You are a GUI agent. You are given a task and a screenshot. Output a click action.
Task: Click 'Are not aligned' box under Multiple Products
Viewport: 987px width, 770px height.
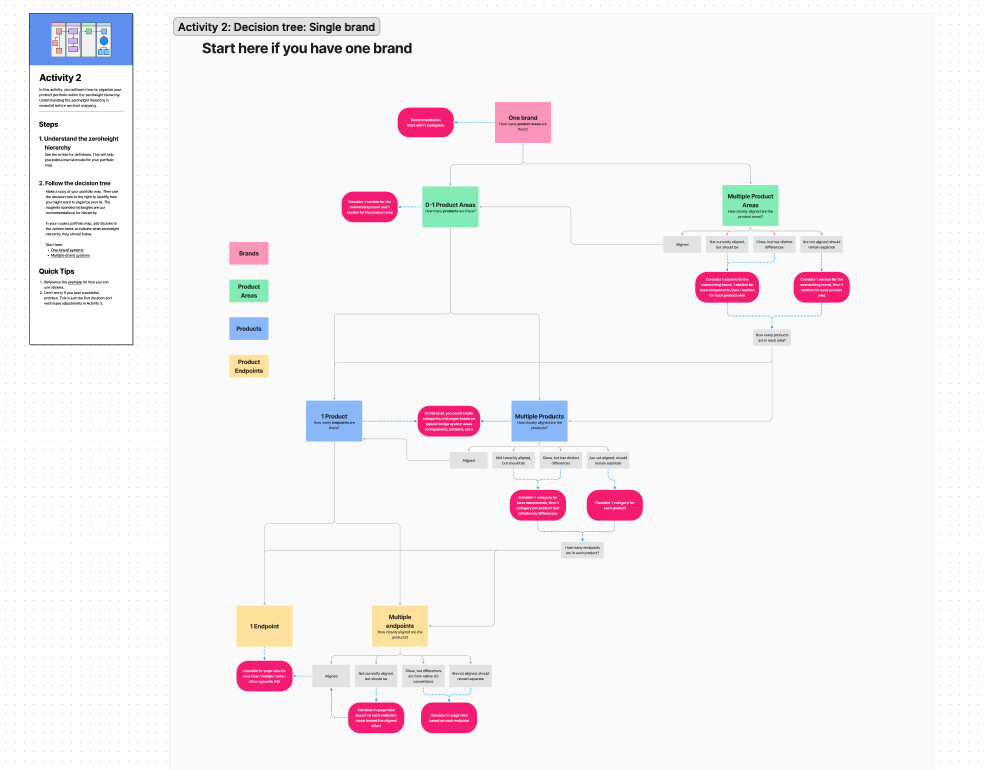click(x=607, y=460)
